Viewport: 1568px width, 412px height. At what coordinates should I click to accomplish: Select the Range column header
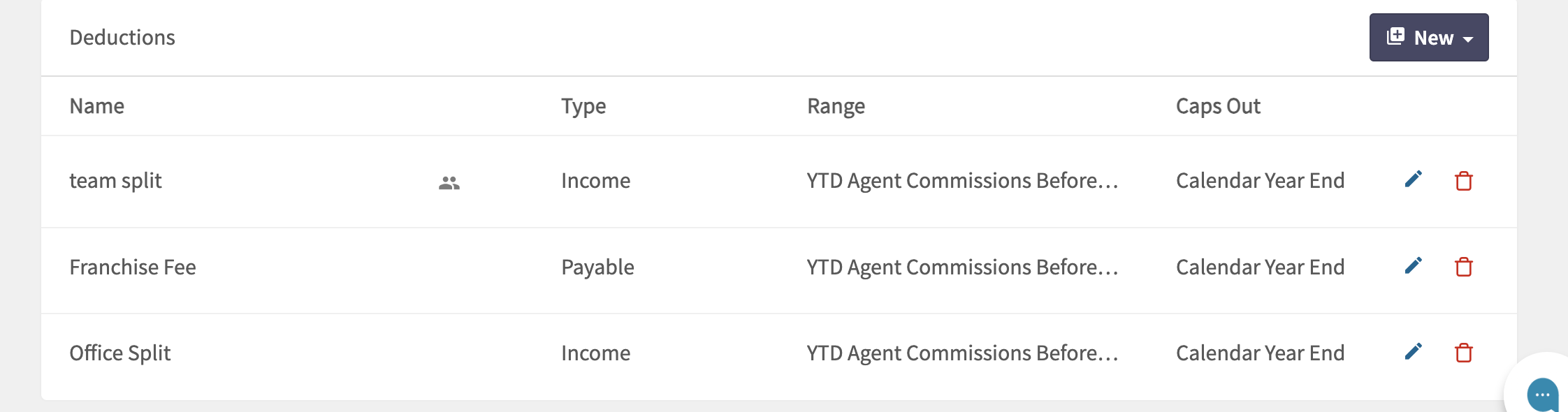tap(836, 106)
